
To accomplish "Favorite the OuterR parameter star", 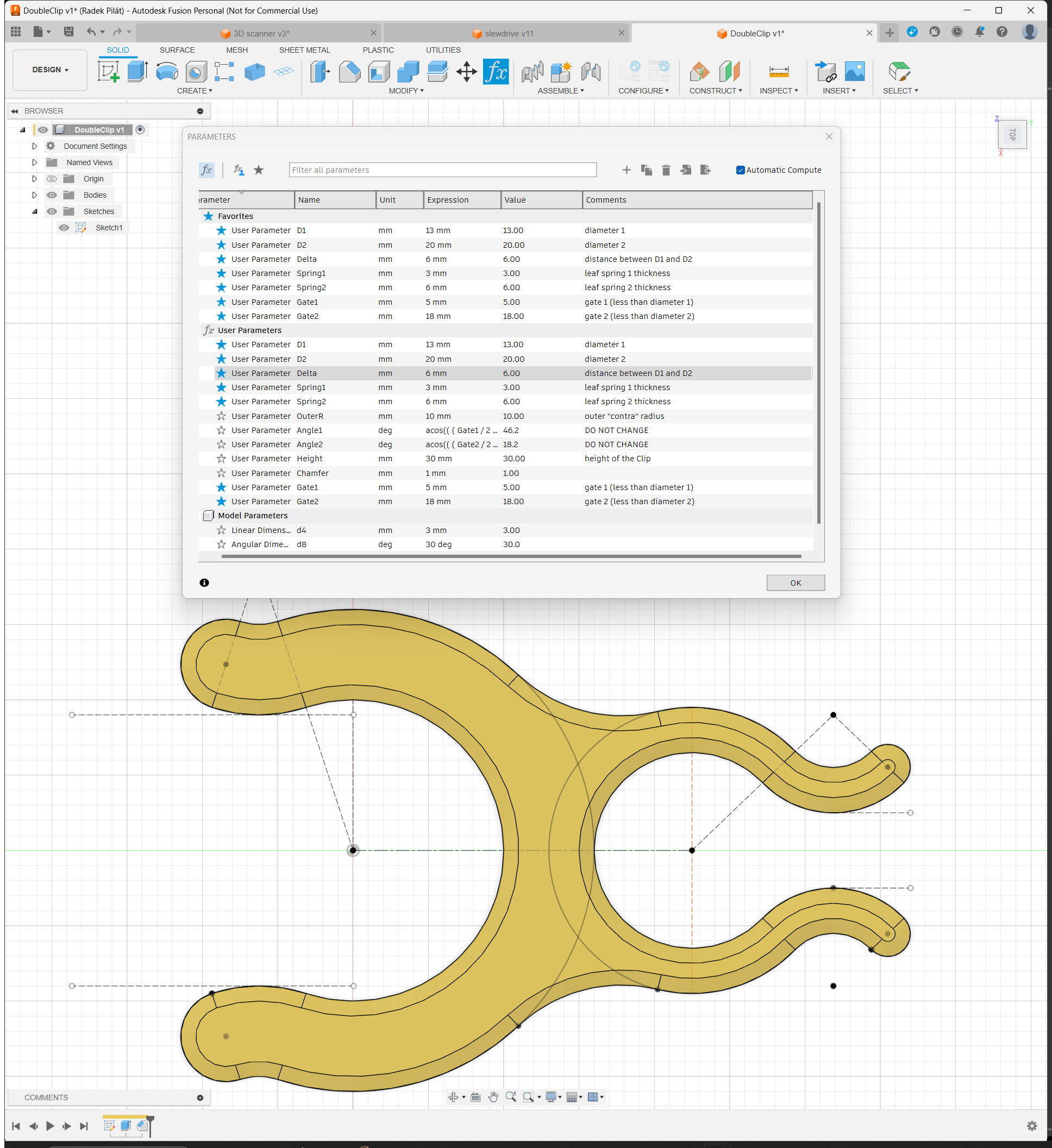I will [221, 416].
